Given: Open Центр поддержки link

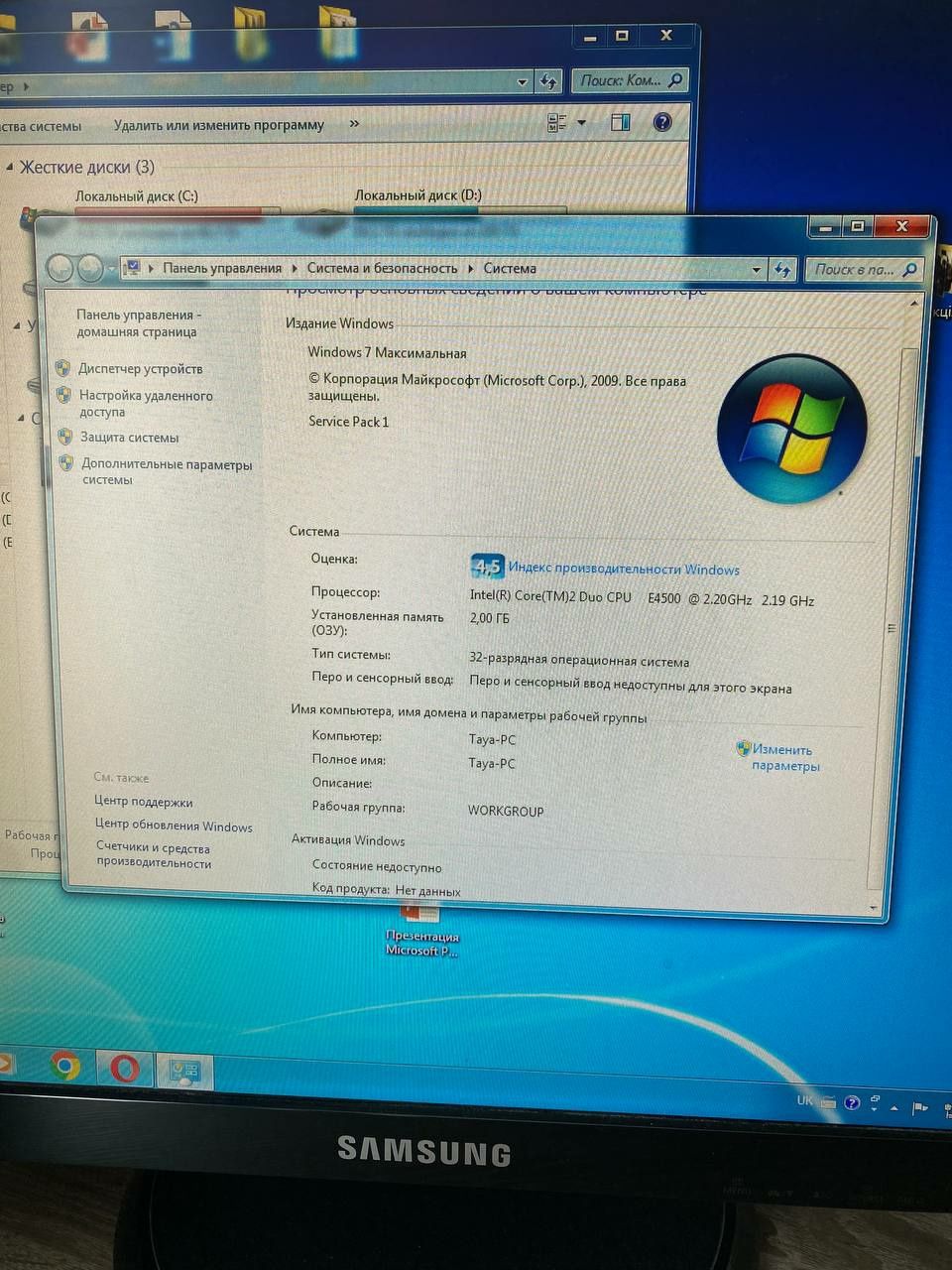Looking at the screenshot, I should (144, 802).
